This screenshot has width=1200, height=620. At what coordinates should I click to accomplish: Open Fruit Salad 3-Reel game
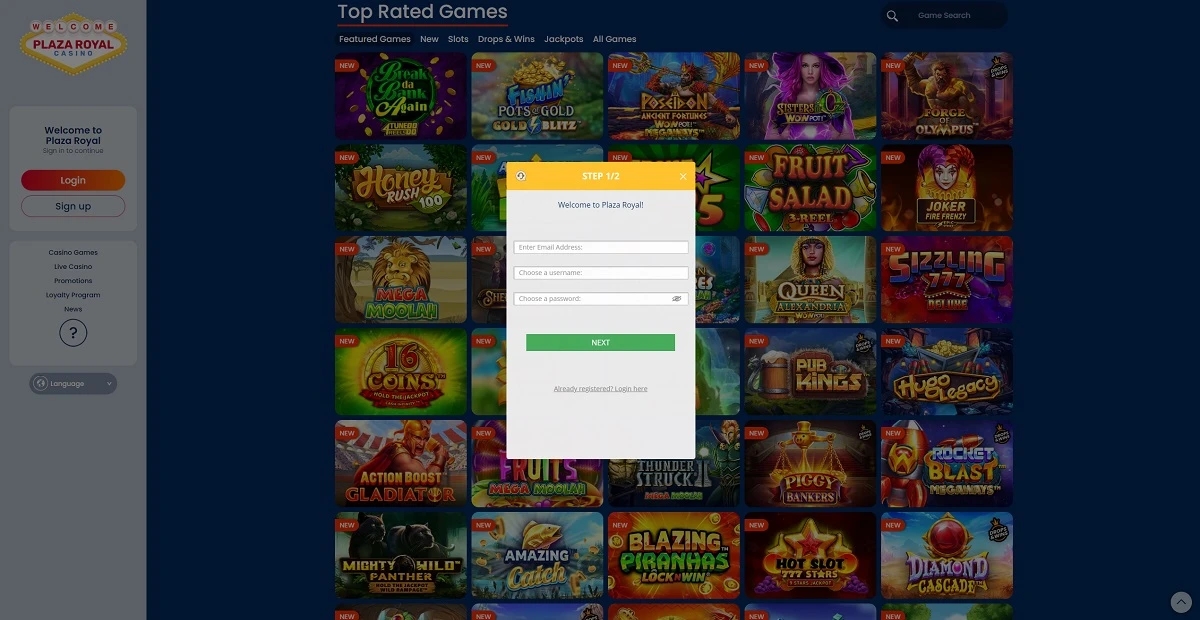(x=810, y=187)
